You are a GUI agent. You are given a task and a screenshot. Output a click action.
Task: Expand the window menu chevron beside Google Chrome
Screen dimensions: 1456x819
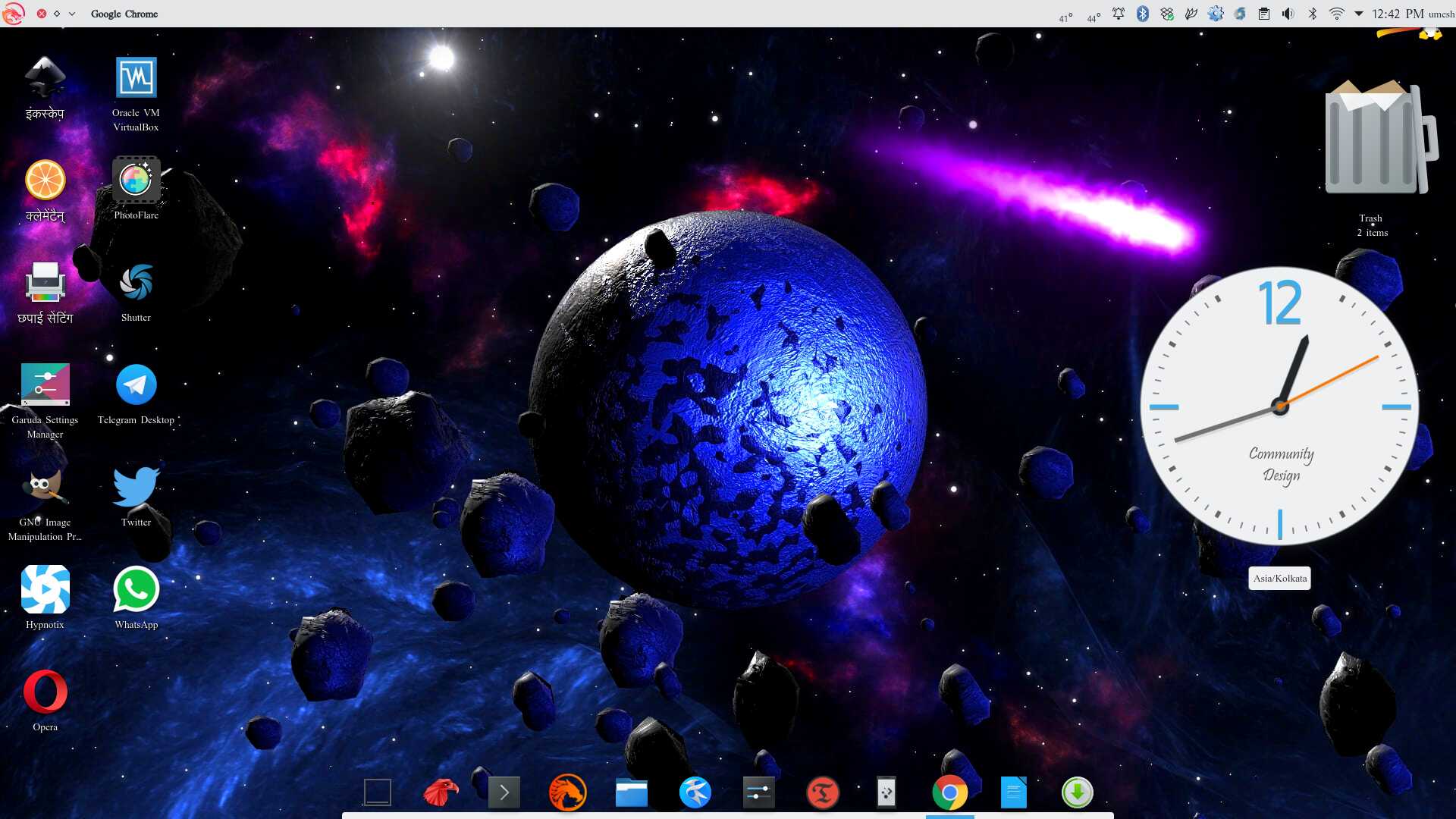pos(72,14)
